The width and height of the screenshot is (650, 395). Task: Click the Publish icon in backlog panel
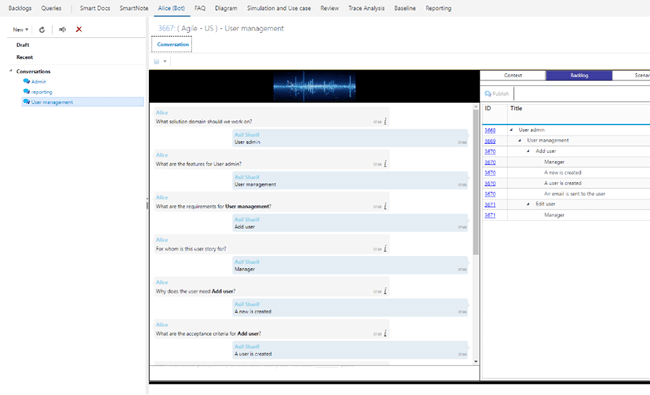tap(488, 94)
